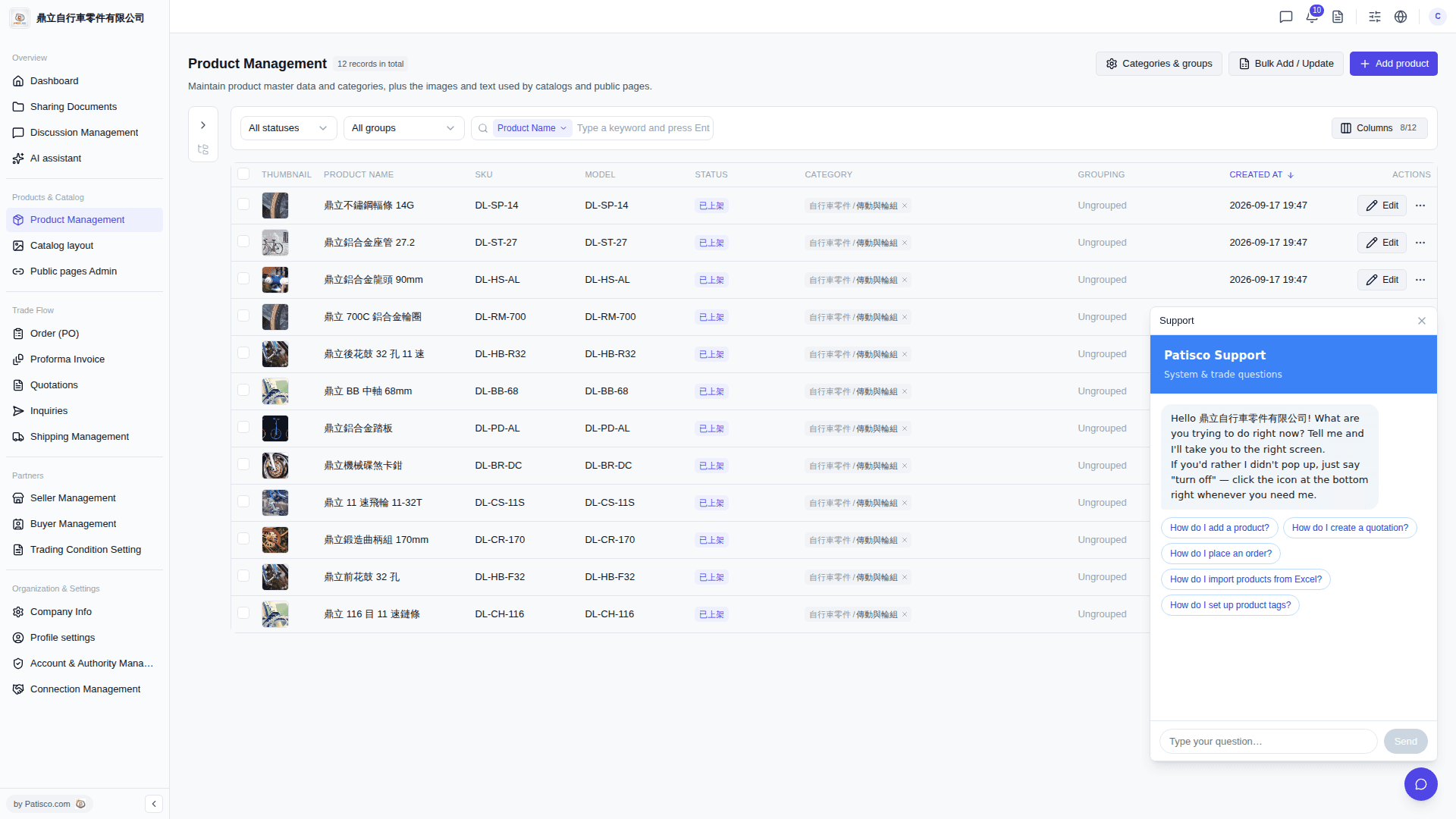
Task: Close the Support chat panel
Action: click(1422, 321)
